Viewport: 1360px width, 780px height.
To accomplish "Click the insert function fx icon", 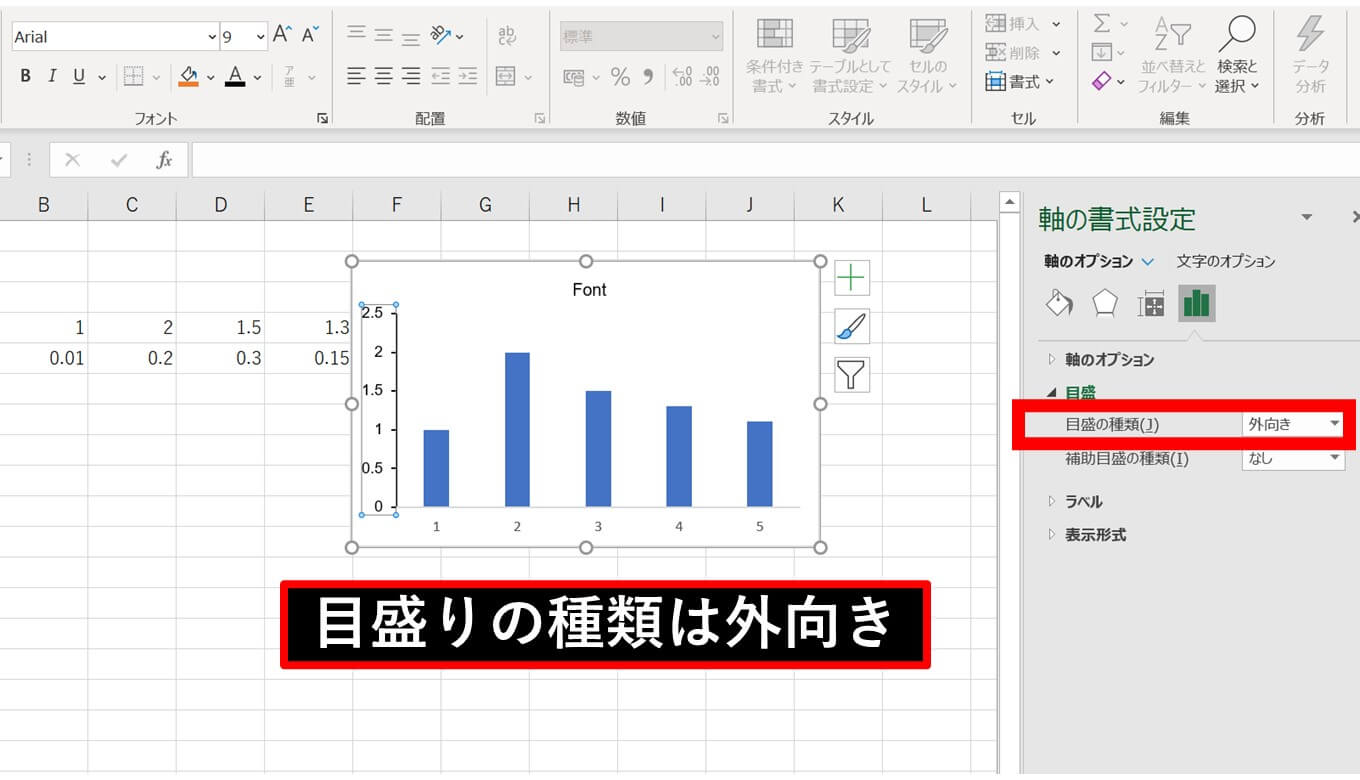I will [164, 160].
